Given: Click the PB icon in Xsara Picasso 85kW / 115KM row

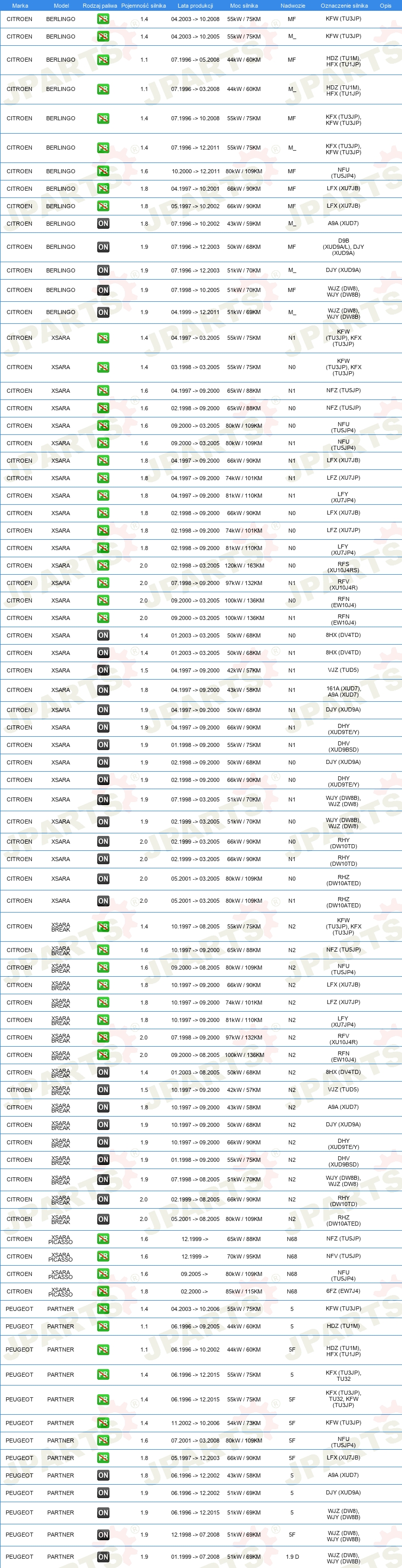Looking at the screenshot, I should [103, 1291].
